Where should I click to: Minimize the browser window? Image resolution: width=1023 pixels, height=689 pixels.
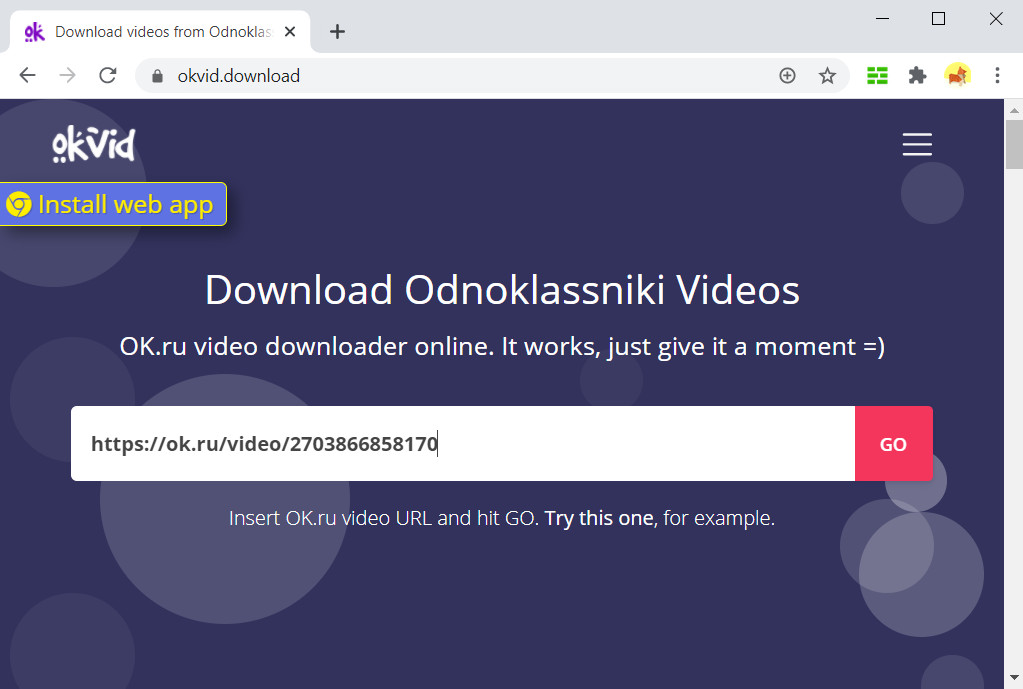(x=882, y=18)
